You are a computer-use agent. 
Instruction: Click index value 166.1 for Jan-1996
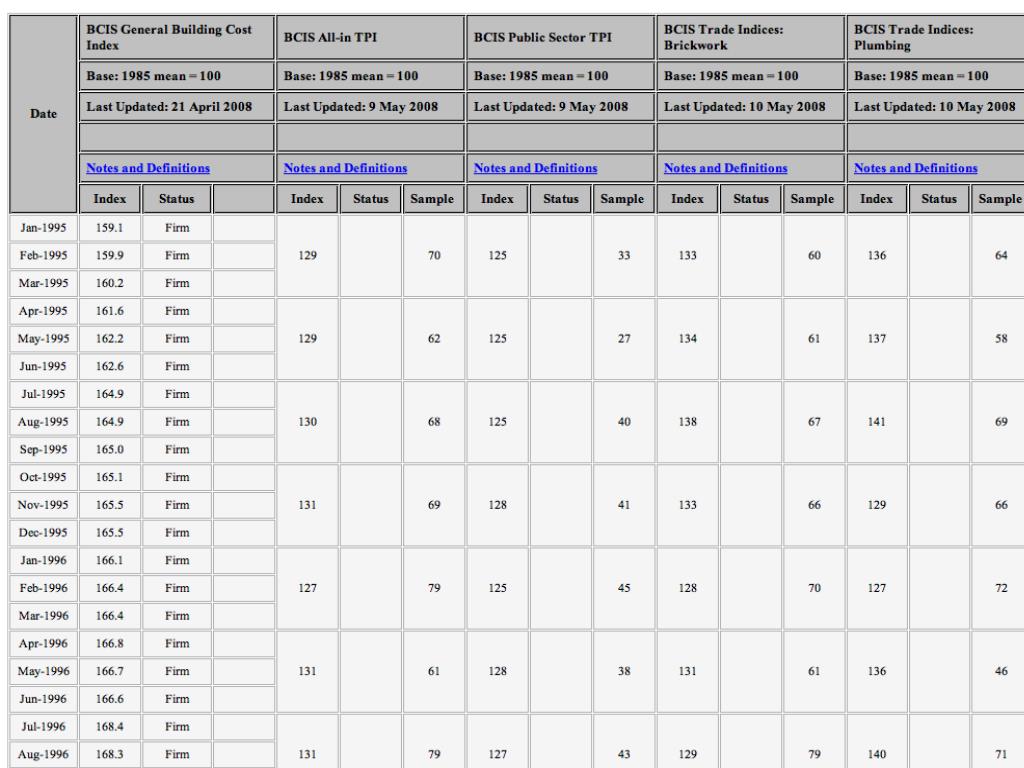pyautogui.click(x=110, y=560)
